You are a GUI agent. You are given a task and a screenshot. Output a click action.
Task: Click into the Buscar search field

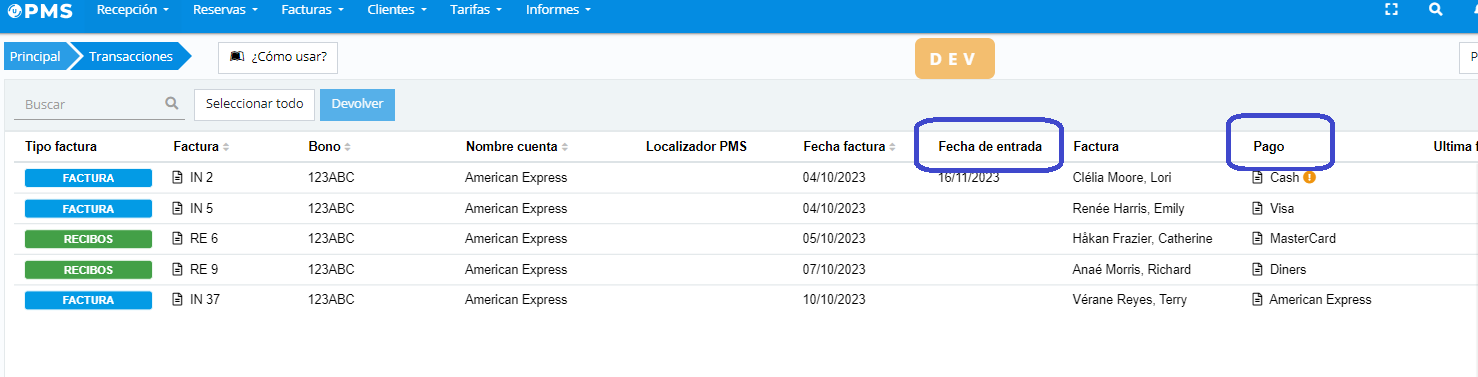[101, 104]
